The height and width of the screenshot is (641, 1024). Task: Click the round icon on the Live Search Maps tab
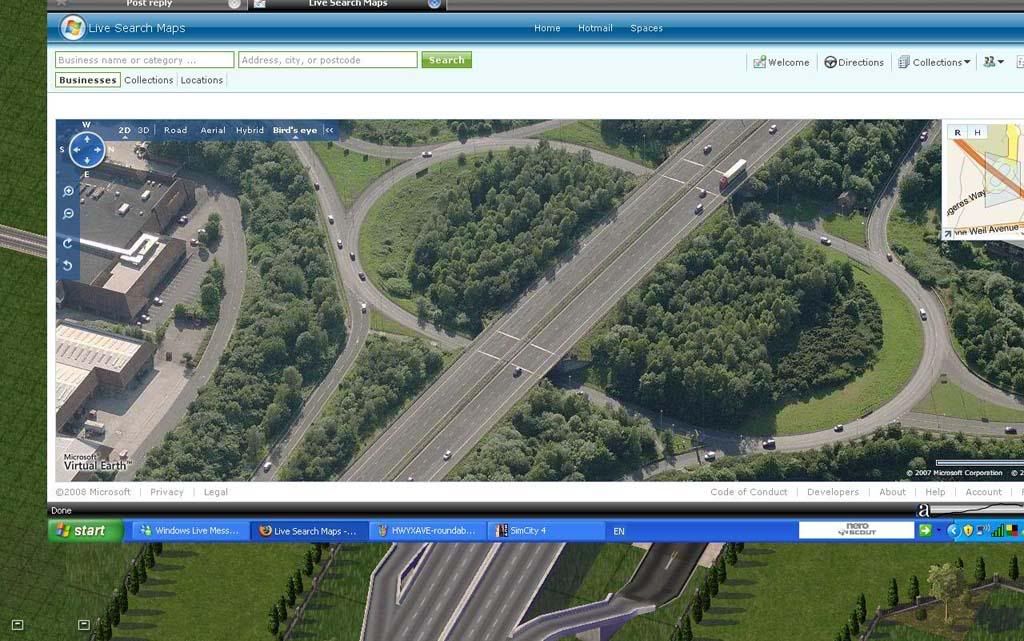pyautogui.click(x=434, y=4)
